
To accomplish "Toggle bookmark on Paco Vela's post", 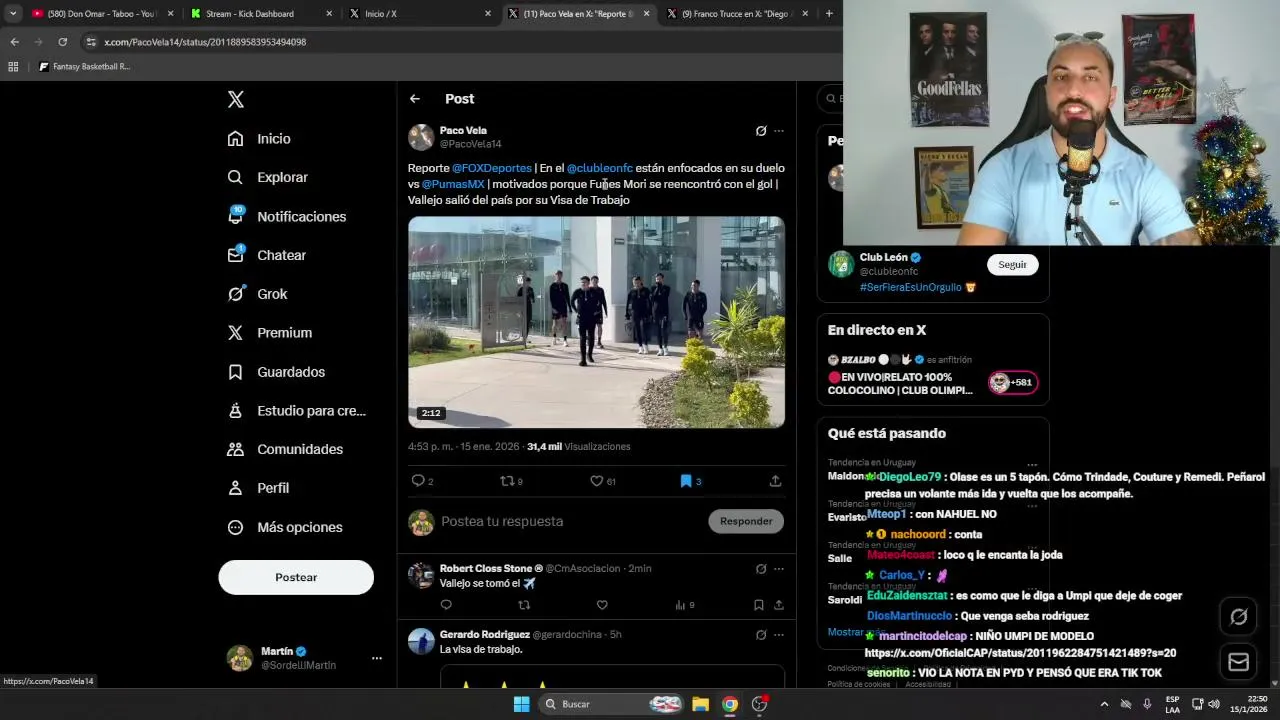I will pos(686,481).
